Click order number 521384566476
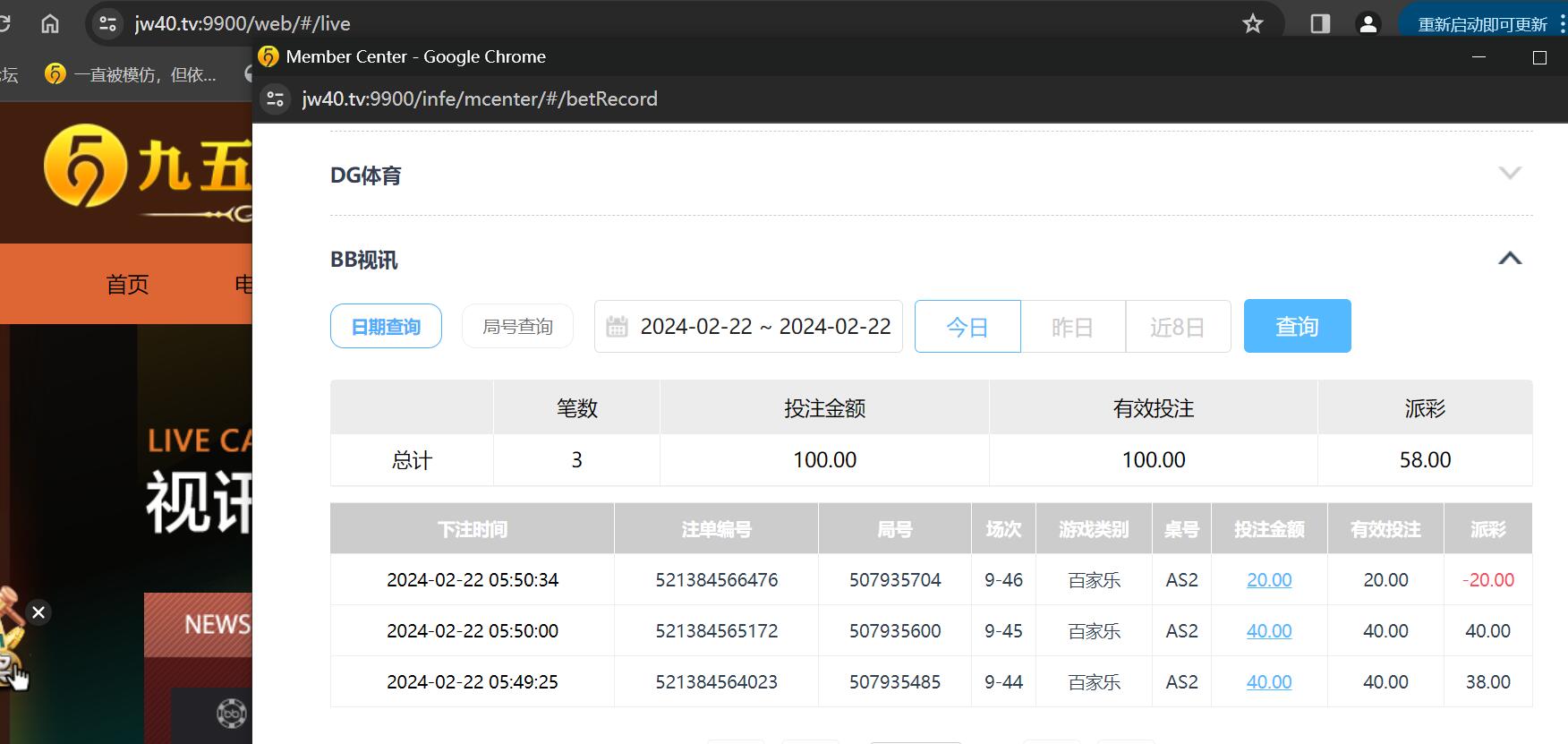Viewport: 1568px width, 744px height. point(716,579)
